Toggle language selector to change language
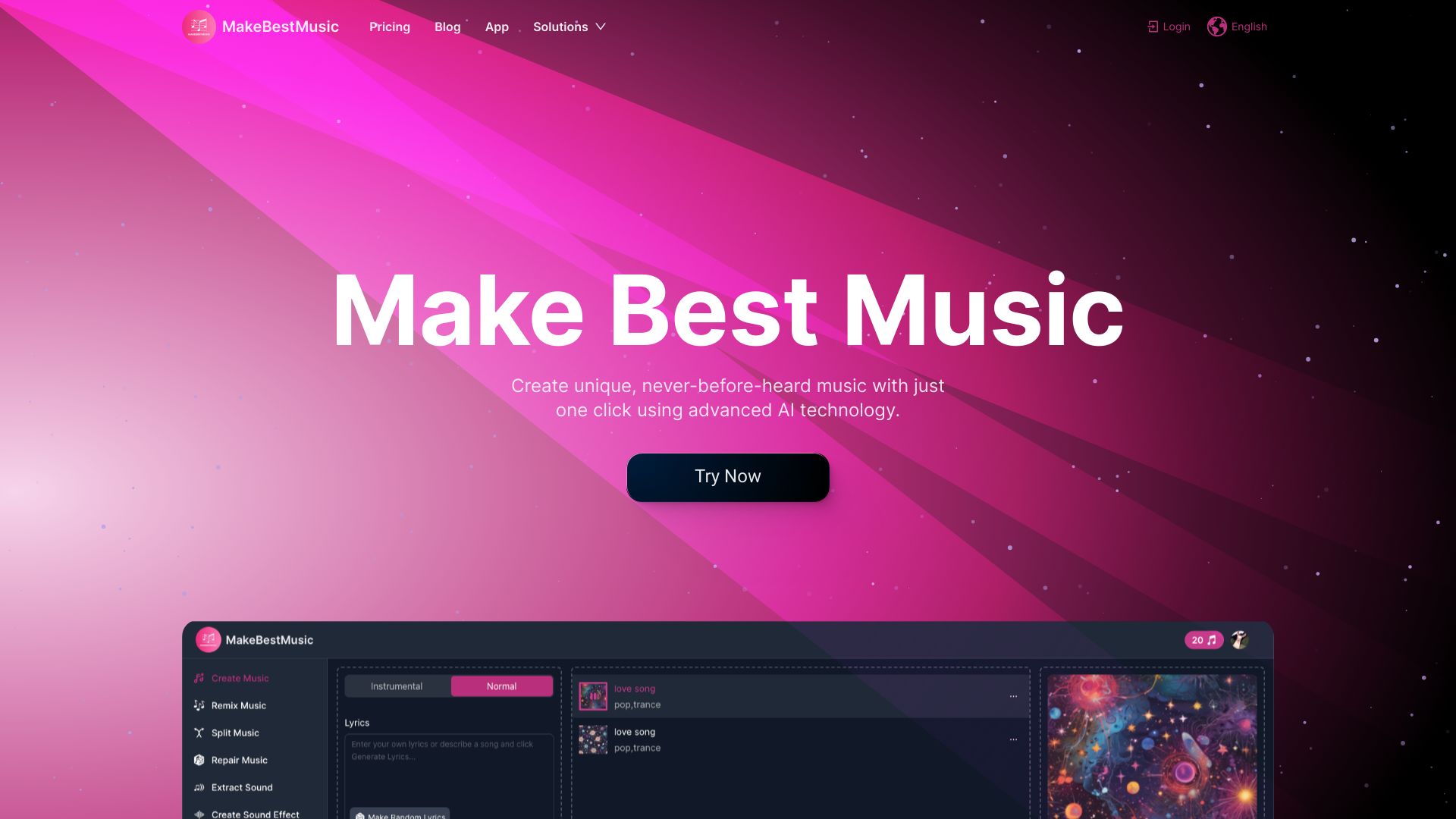Viewport: 1456px width, 819px height. coord(1238,27)
